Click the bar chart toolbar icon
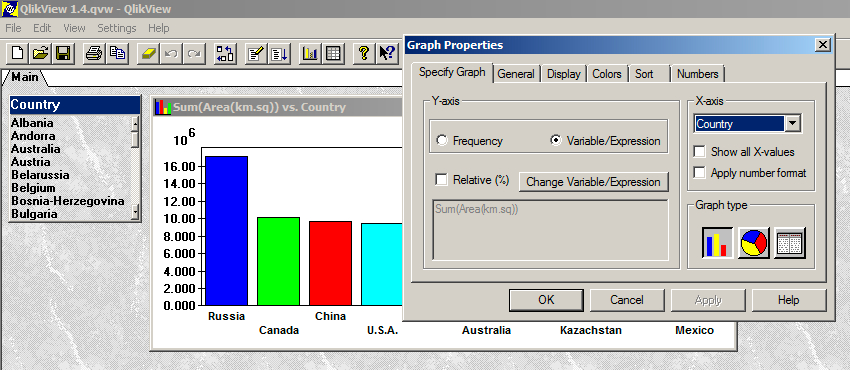Screen dimensions: 850x370 click(x=310, y=53)
